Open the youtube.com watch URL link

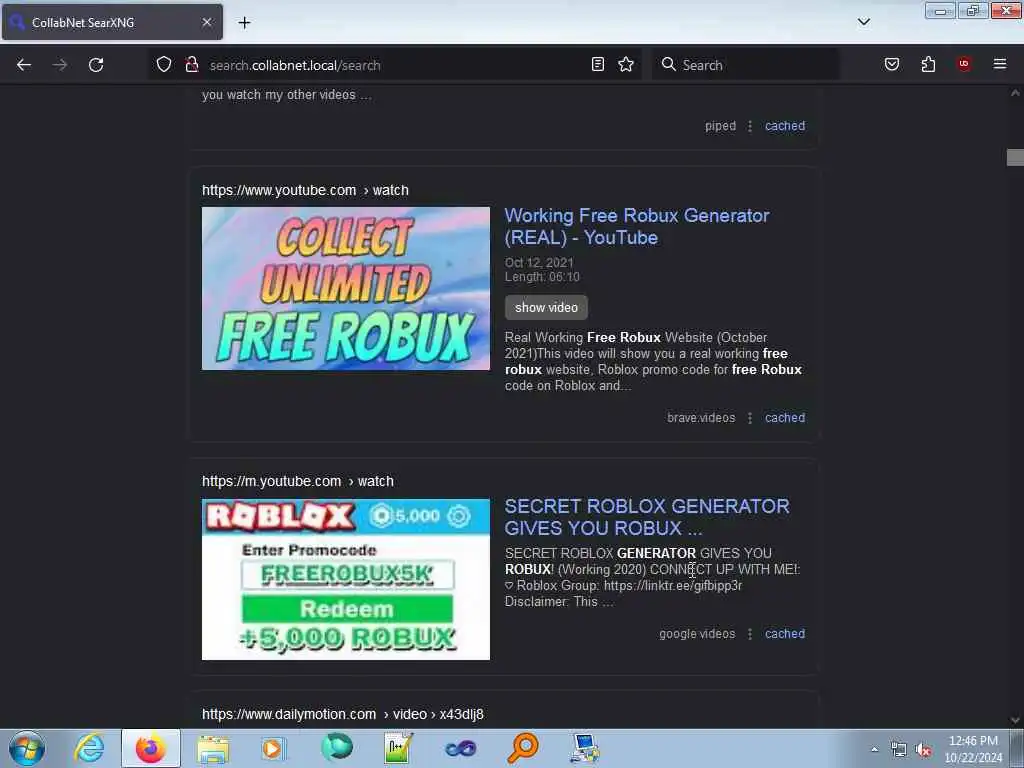[x=305, y=190]
